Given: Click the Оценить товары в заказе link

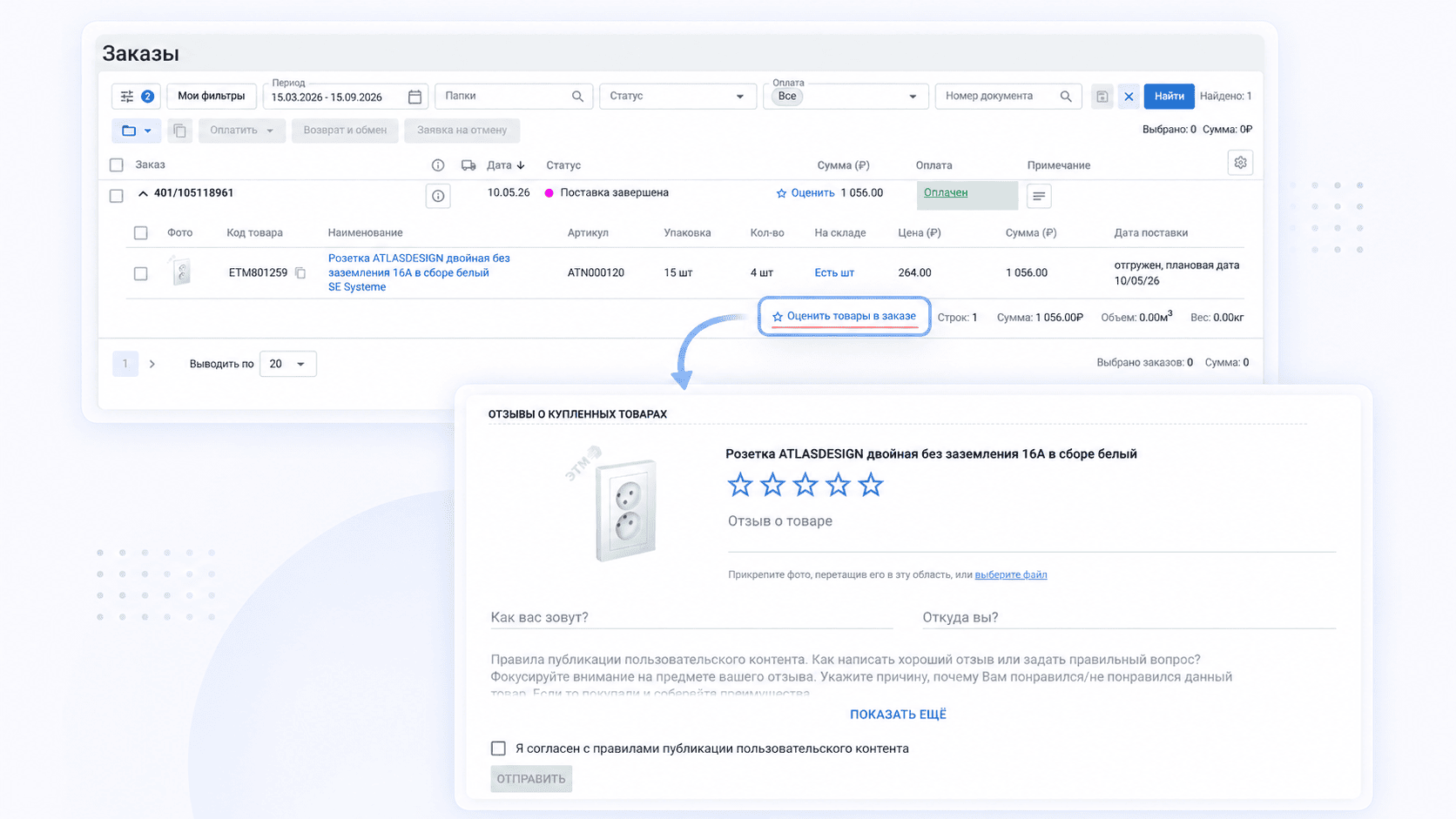Looking at the screenshot, I should tap(844, 317).
